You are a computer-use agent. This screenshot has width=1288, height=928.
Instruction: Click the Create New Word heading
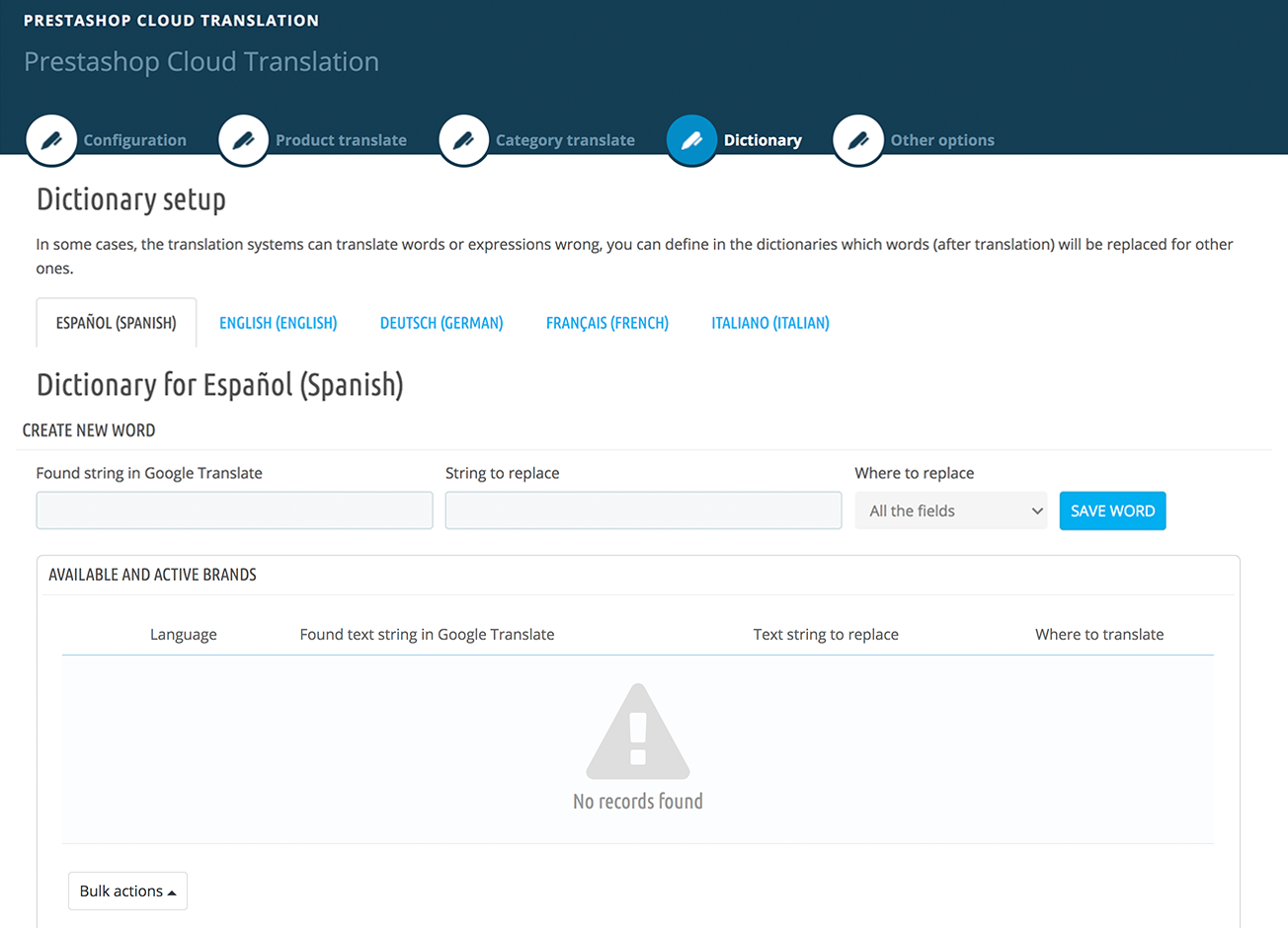(89, 430)
